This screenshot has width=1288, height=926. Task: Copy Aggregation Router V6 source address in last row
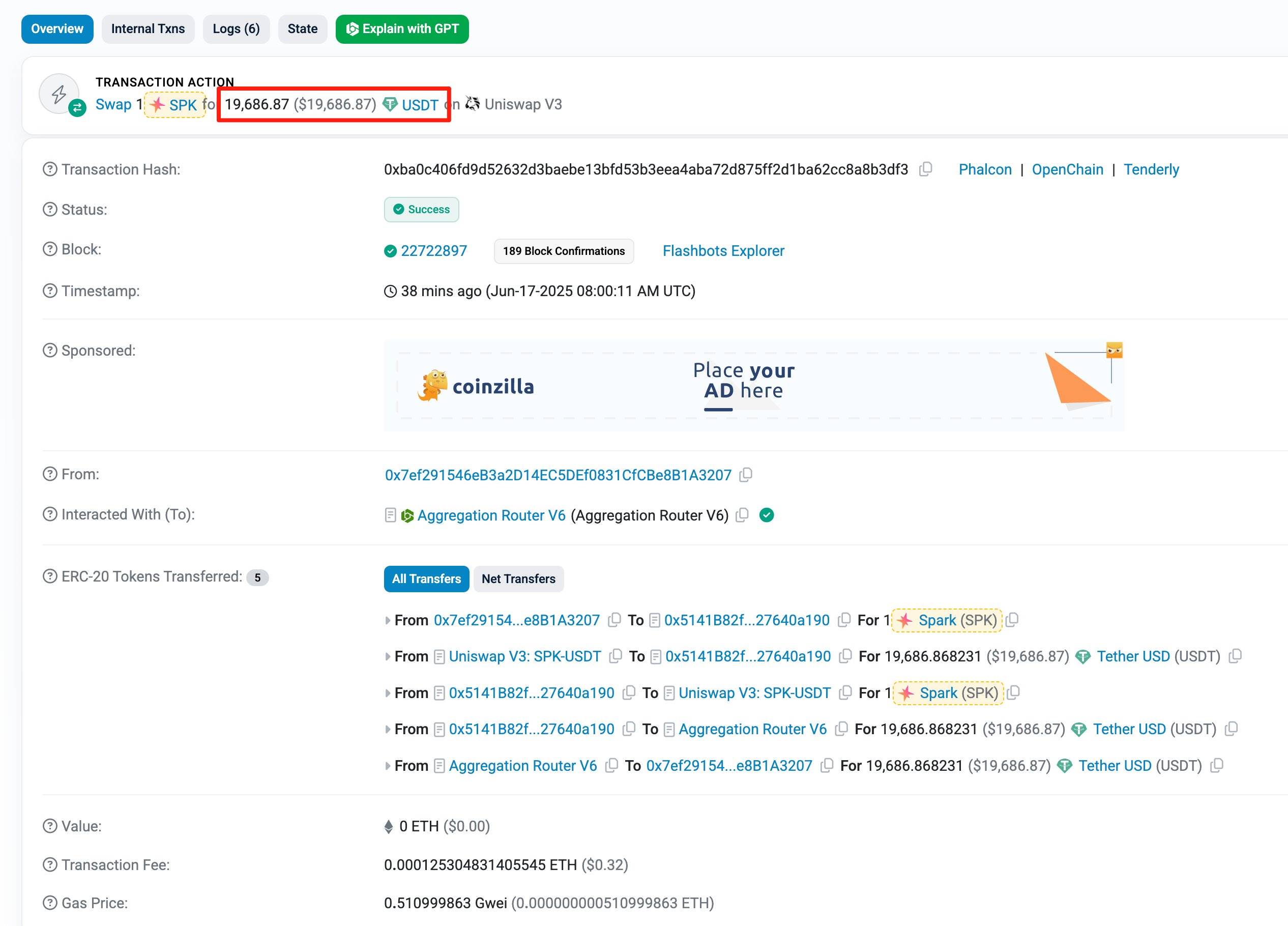(611, 766)
